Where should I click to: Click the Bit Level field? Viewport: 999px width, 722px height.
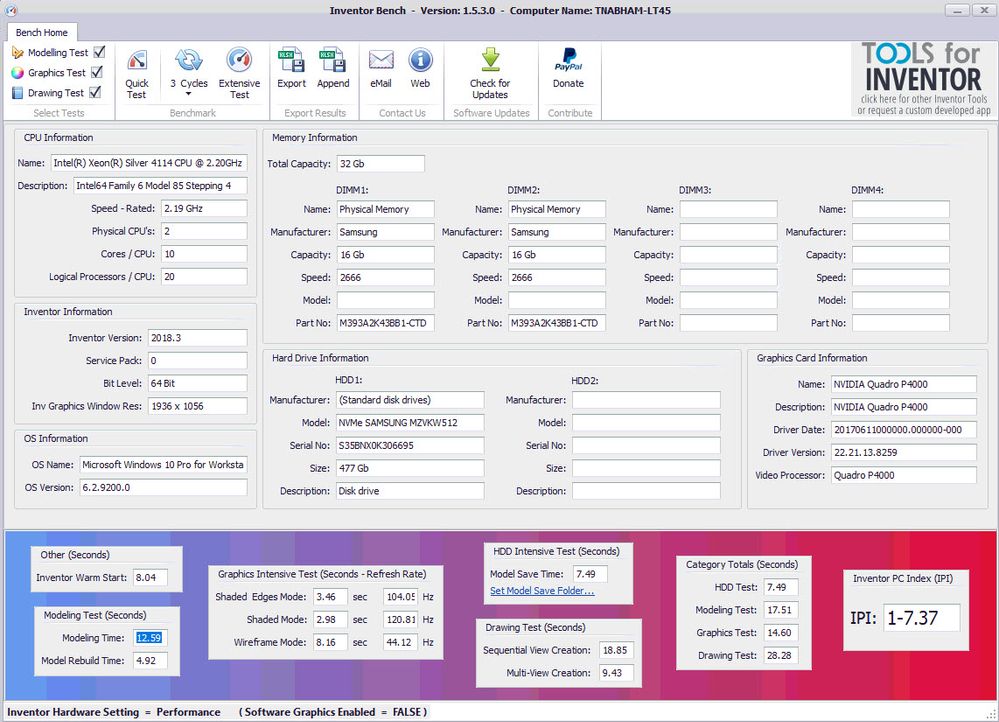tap(198, 384)
